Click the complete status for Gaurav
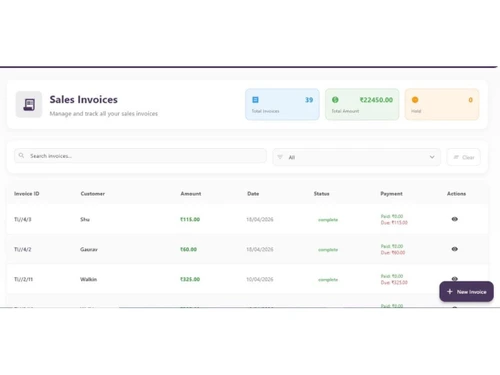The height and width of the screenshot is (375, 500). click(x=328, y=250)
